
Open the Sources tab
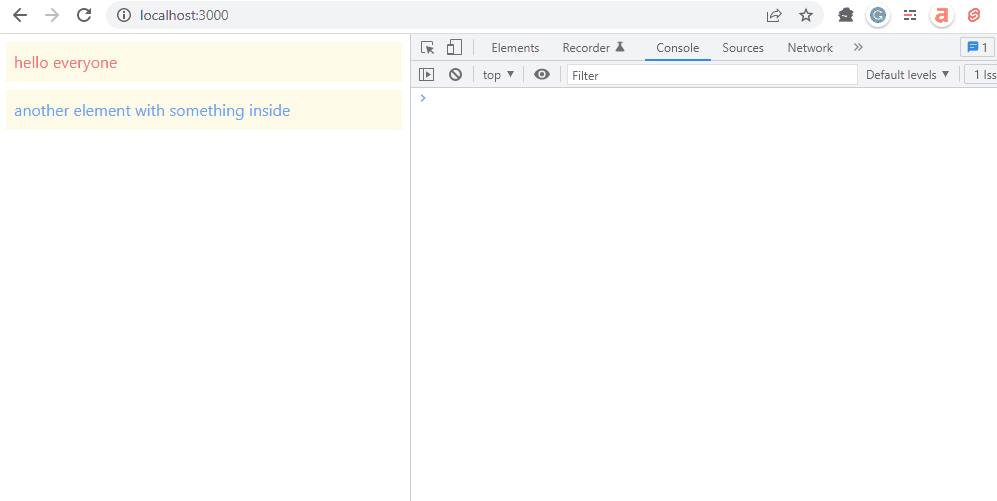[743, 48]
